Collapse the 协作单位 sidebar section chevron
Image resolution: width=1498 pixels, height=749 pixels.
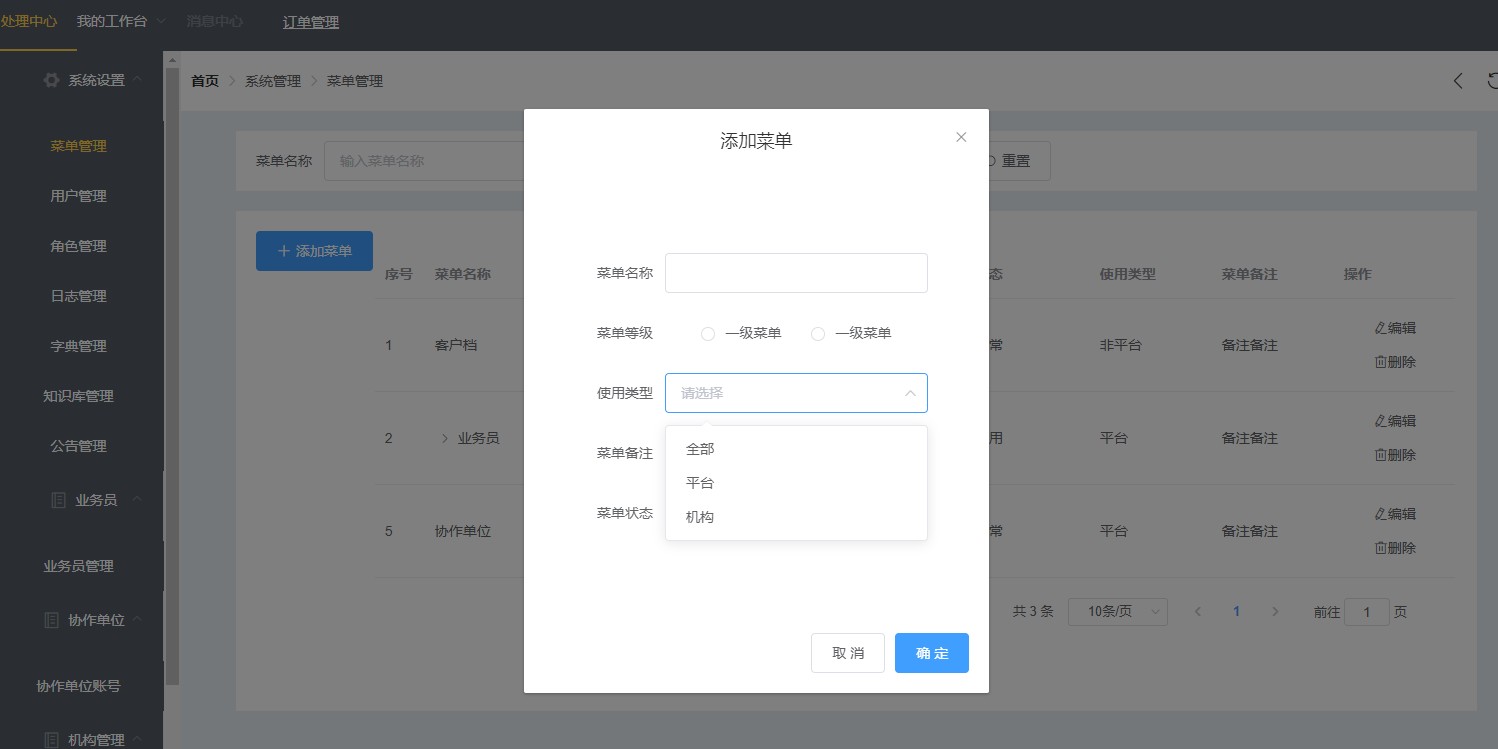[x=137, y=620]
